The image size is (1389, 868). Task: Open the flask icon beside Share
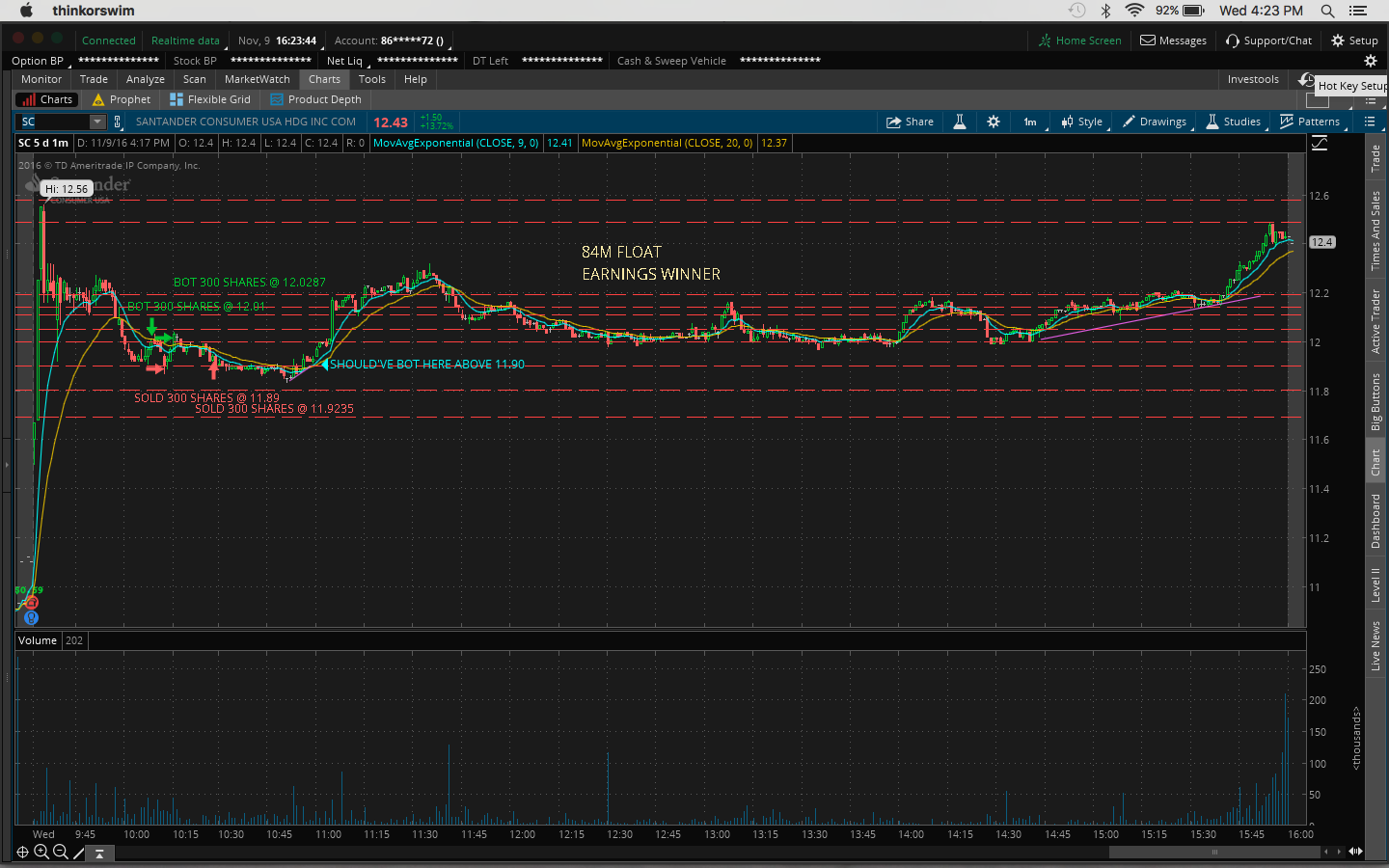[x=960, y=122]
